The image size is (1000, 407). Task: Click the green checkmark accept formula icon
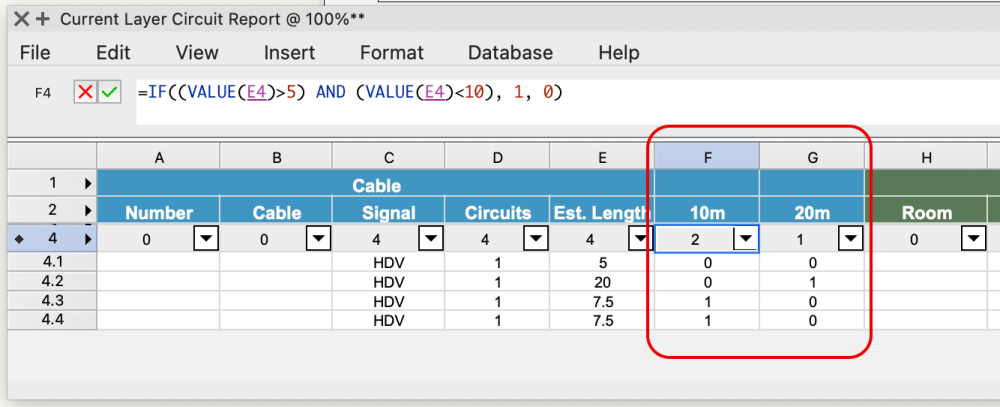[x=109, y=92]
